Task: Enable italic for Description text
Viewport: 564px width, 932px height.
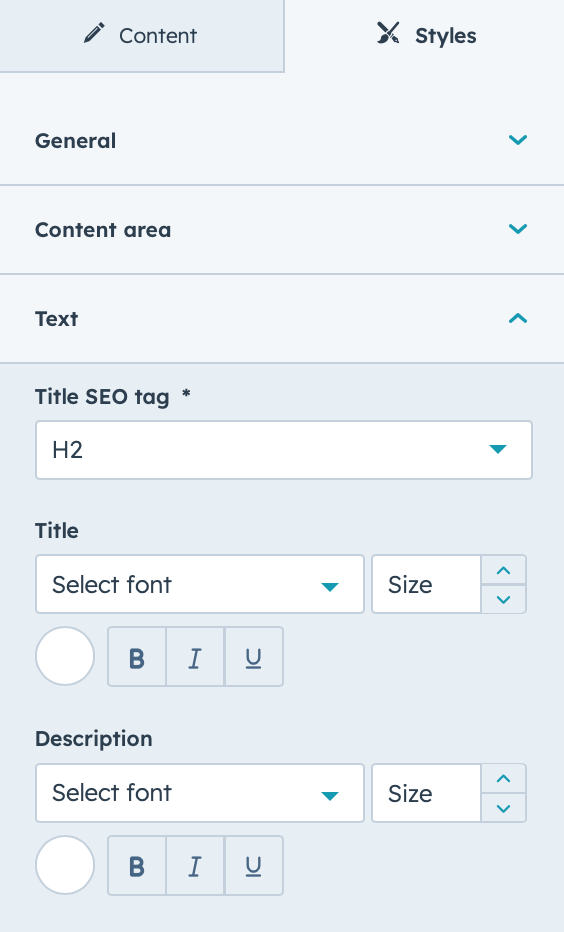Action: (195, 865)
